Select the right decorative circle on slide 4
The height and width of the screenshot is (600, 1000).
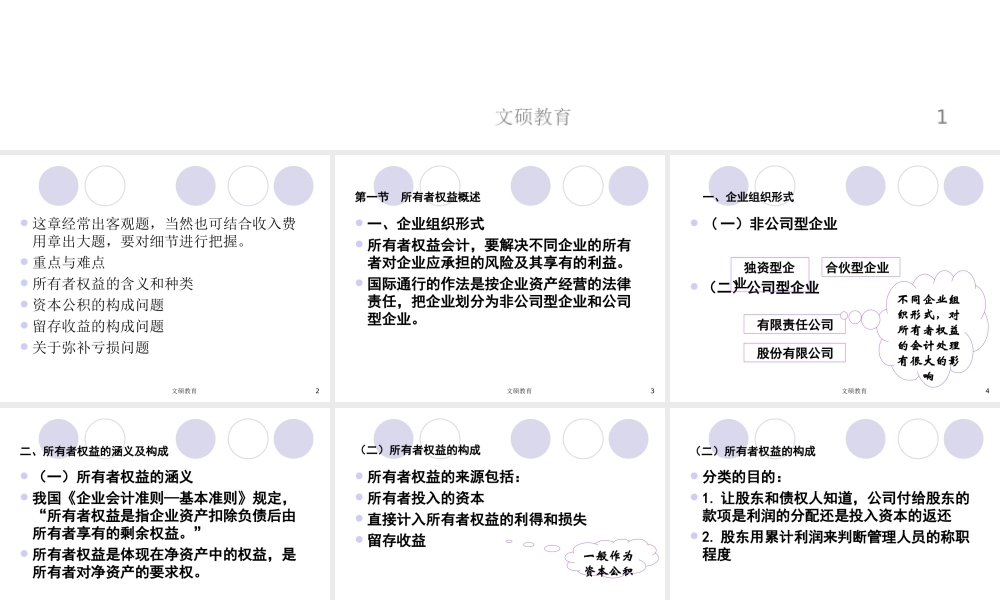(x=962, y=185)
